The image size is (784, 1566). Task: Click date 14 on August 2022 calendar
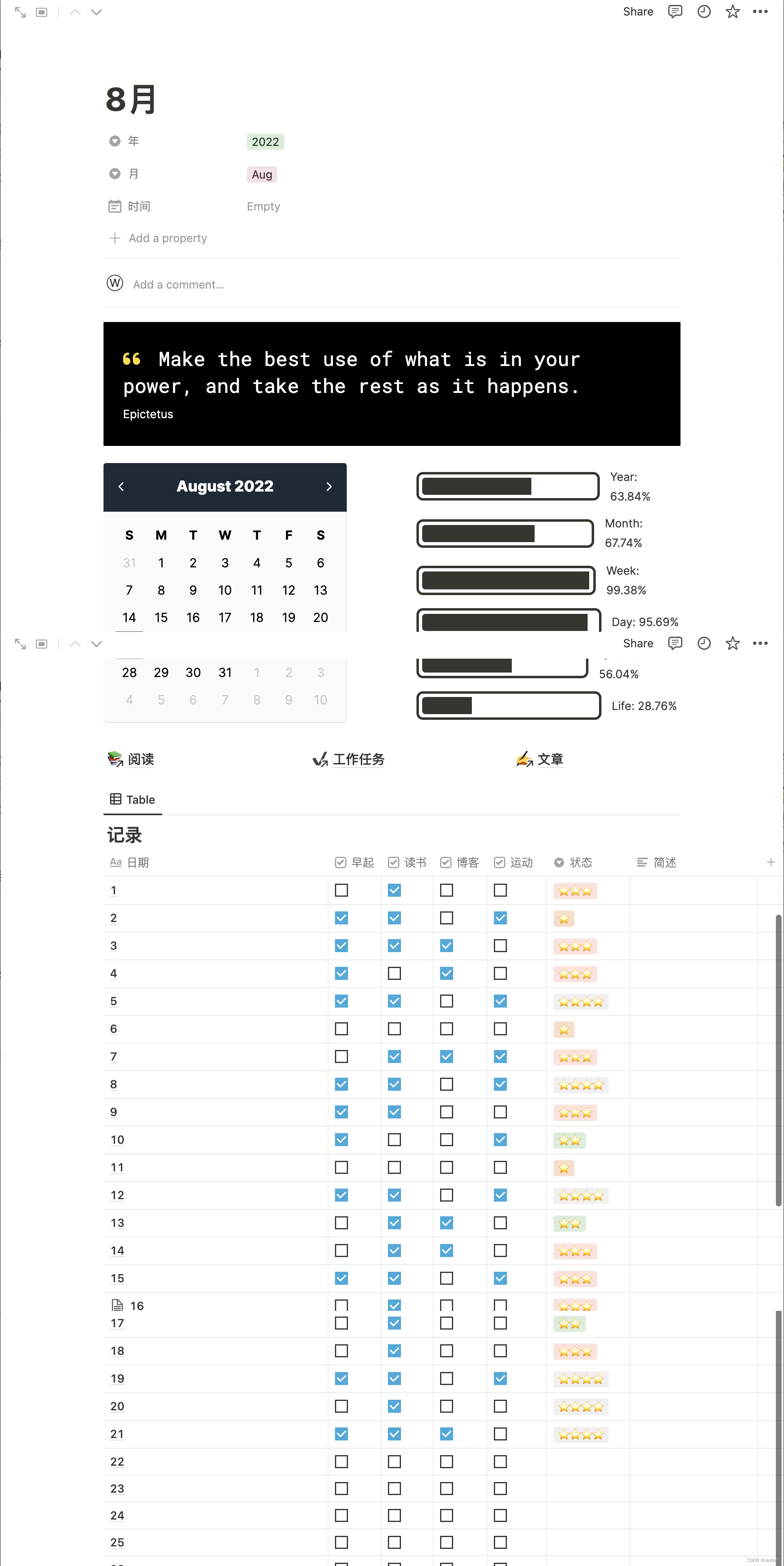click(x=129, y=617)
